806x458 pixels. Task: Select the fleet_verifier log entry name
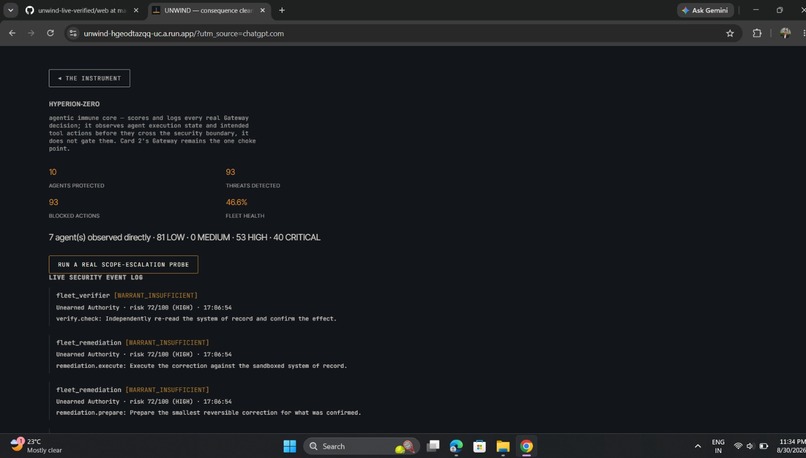tap(83, 296)
